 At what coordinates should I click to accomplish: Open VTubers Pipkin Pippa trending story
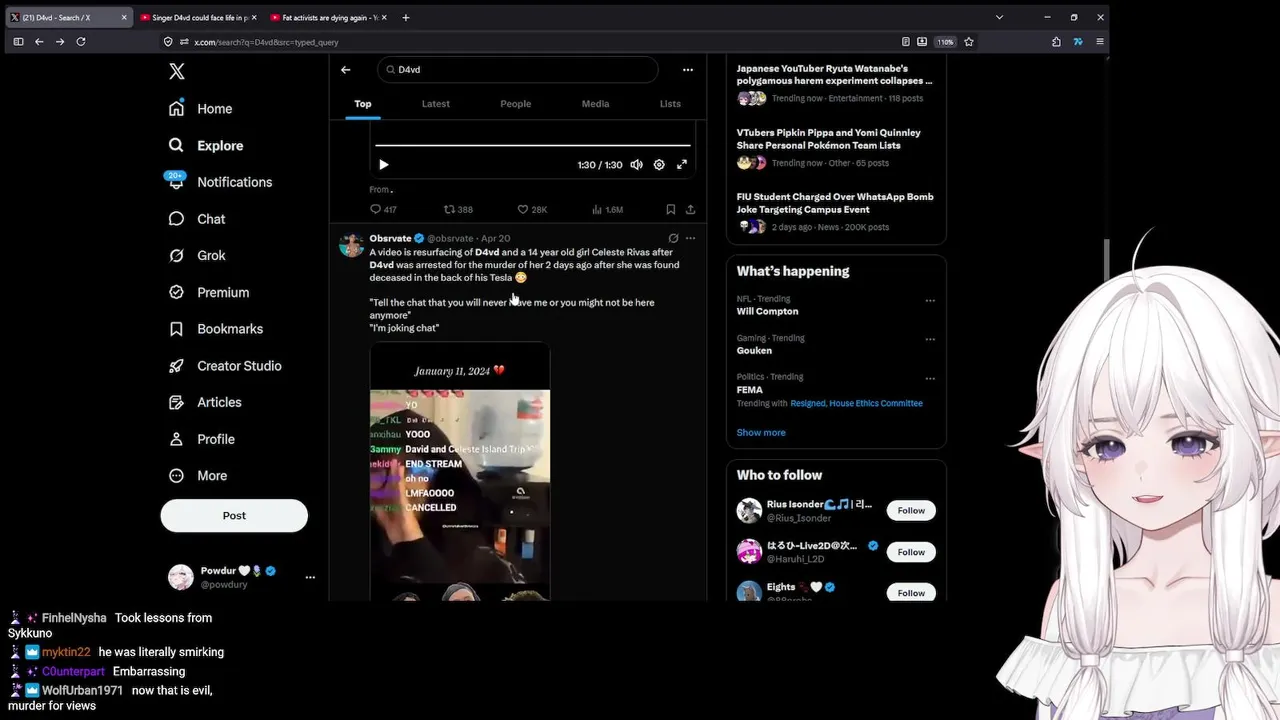[835, 147]
